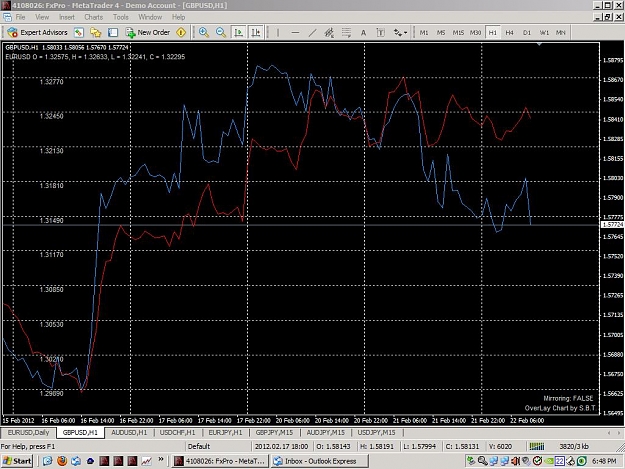Open the Tools menu
Image resolution: width=625 pixels, height=469 pixels.
pyautogui.click(x=120, y=17)
